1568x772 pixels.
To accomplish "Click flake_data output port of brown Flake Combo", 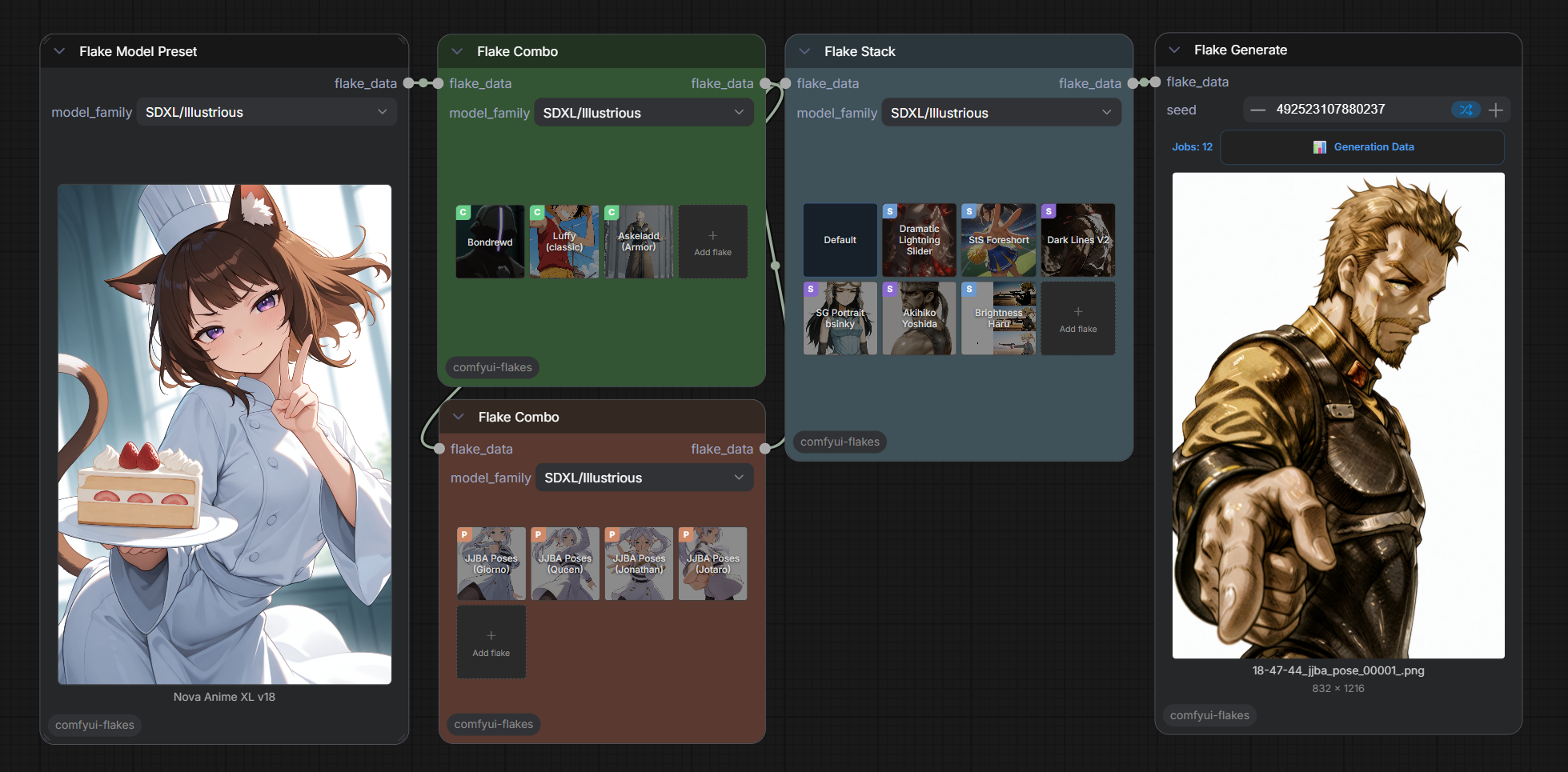I will [765, 449].
